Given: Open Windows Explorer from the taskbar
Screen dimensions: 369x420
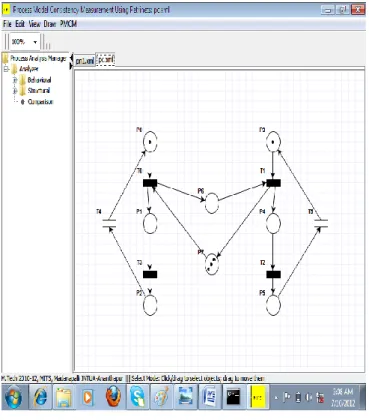Looking at the screenshot, I should pos(64,397).
